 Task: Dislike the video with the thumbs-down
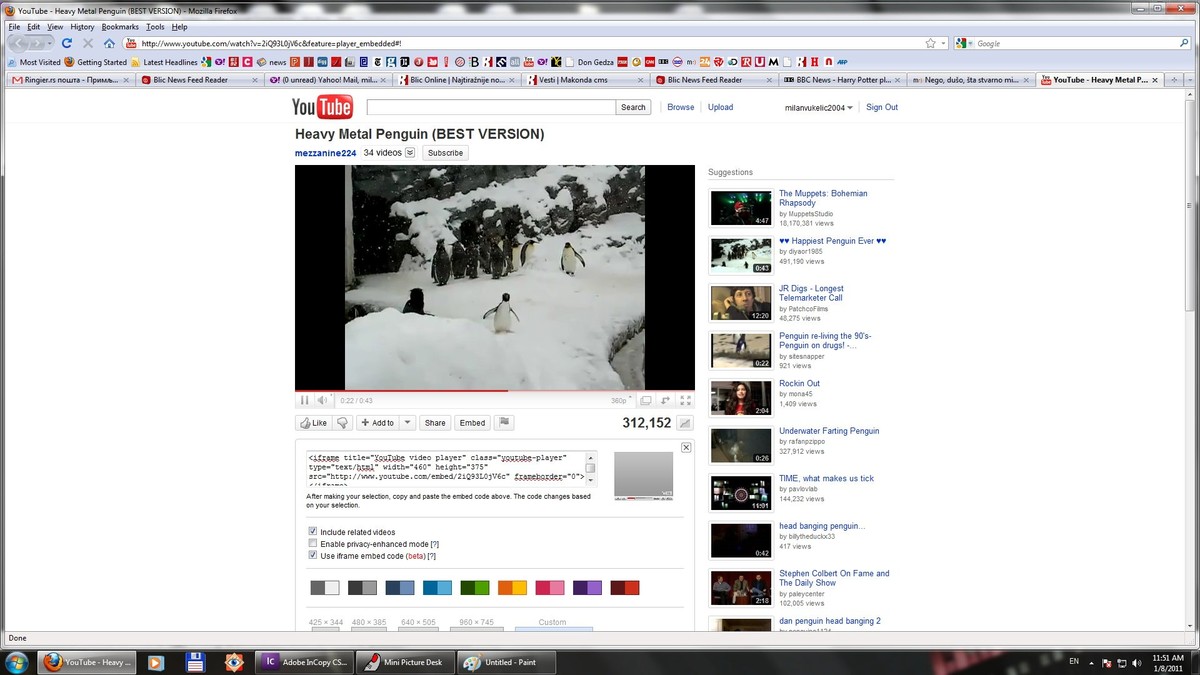[342, 422]
